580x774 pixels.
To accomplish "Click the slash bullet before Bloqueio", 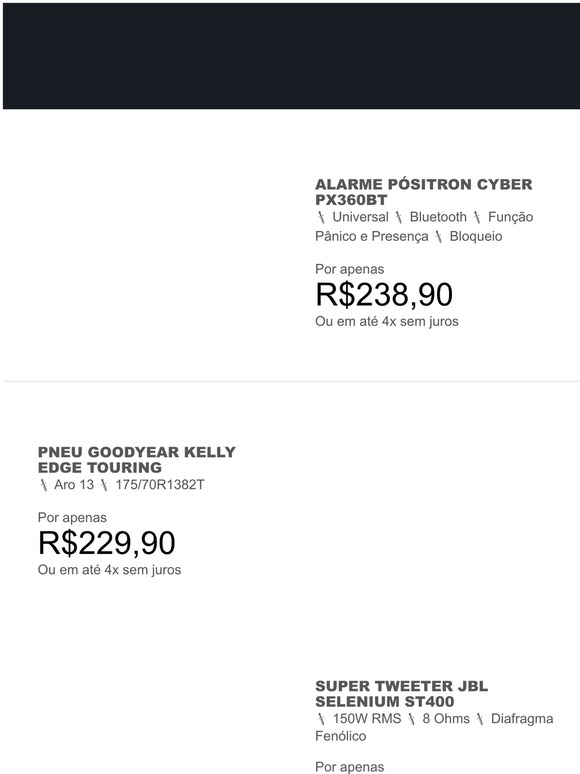I will [x=438, y=237].
